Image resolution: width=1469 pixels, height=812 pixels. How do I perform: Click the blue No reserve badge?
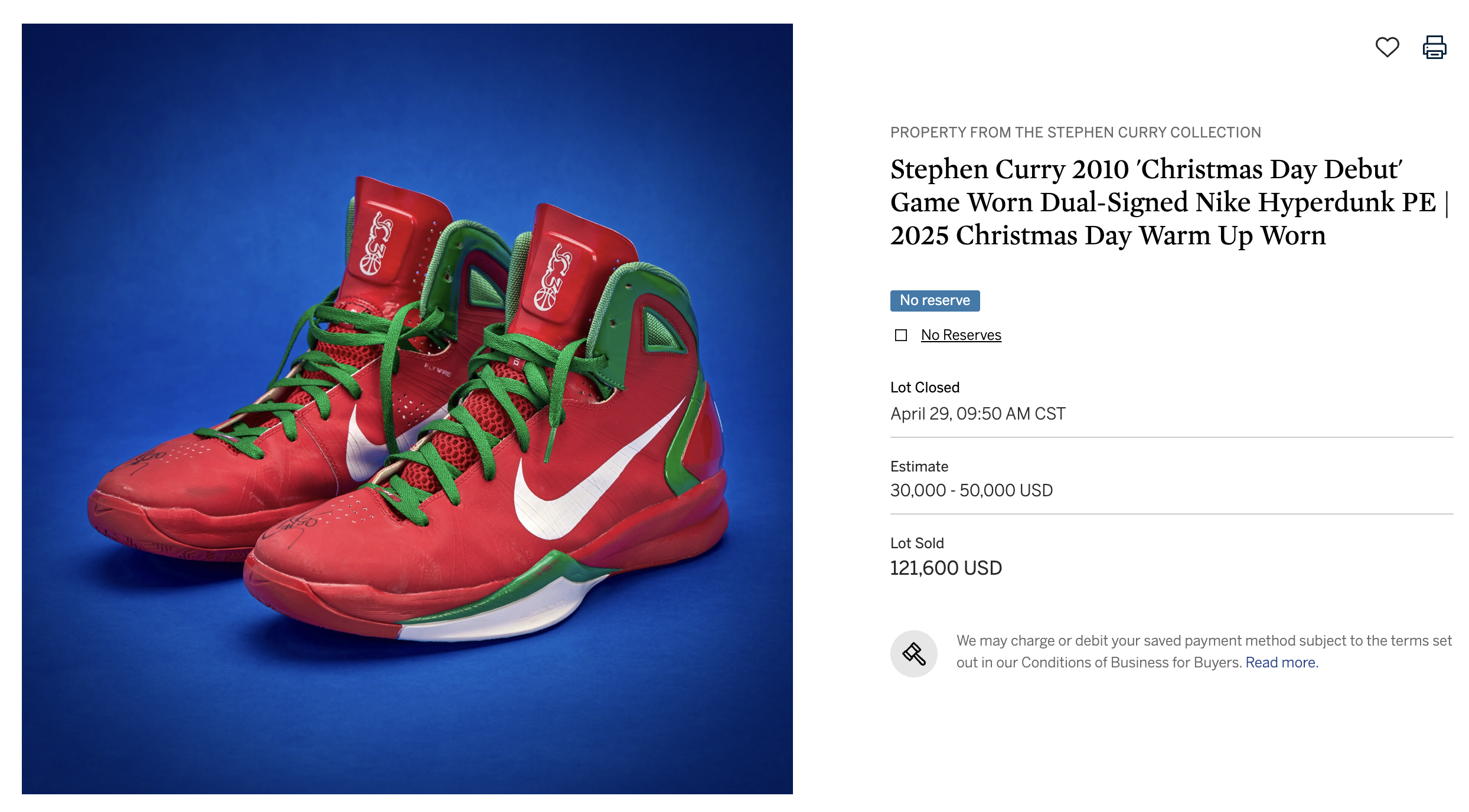[x=935, y=300]
